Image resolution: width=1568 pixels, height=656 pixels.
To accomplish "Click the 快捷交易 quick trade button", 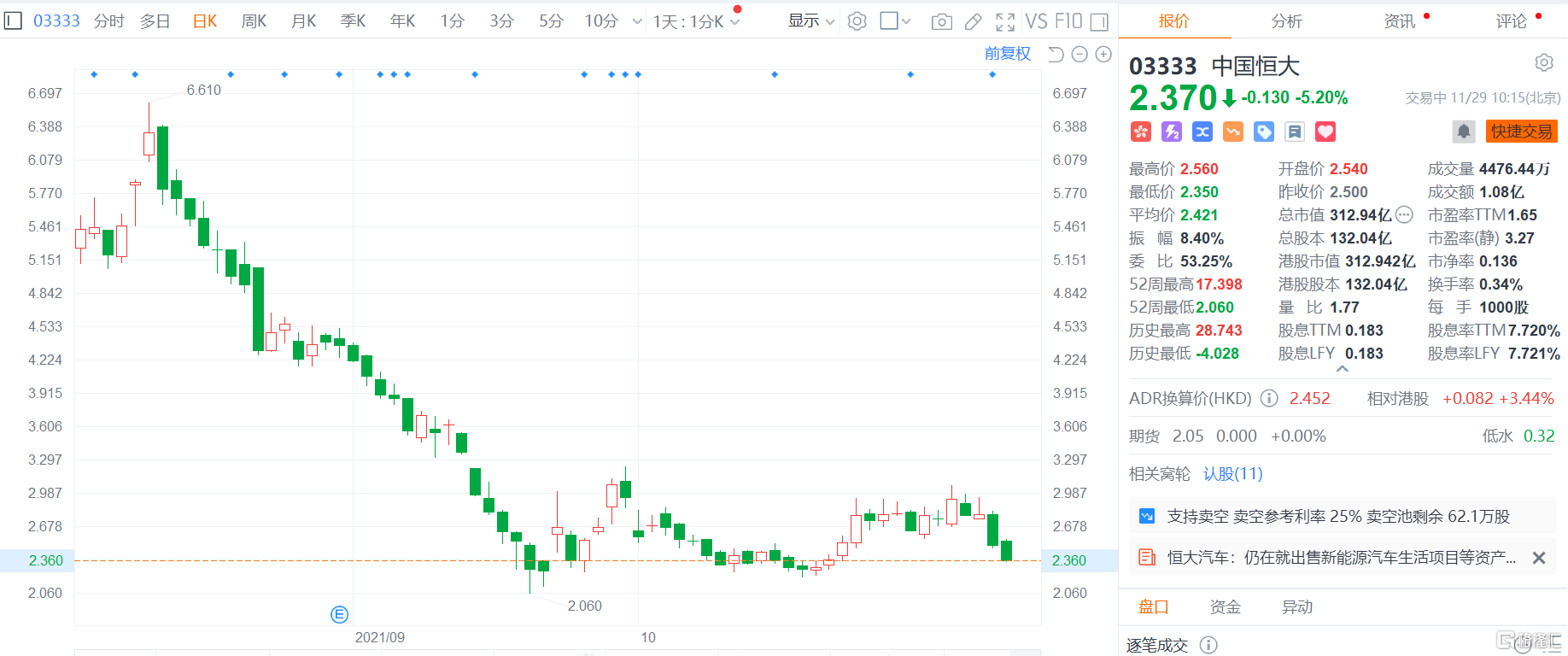I will point(1521,132).
